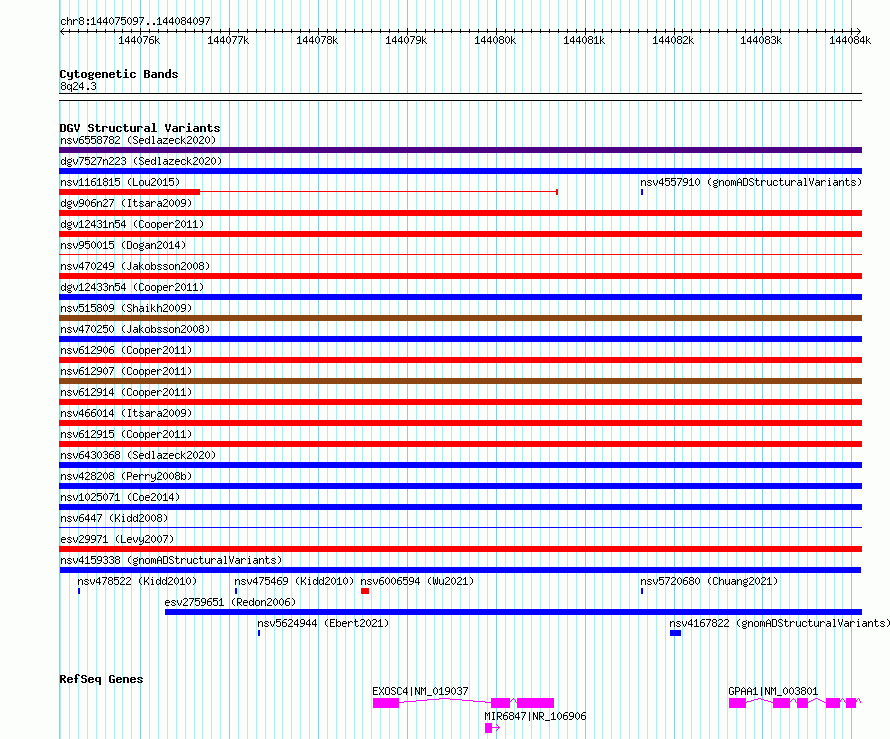Image resolution: width=890 pixels, height=739 pixels.
Task: Click the nsv6558782 (Sedlazeck2020) variant label
Action: 138,140
